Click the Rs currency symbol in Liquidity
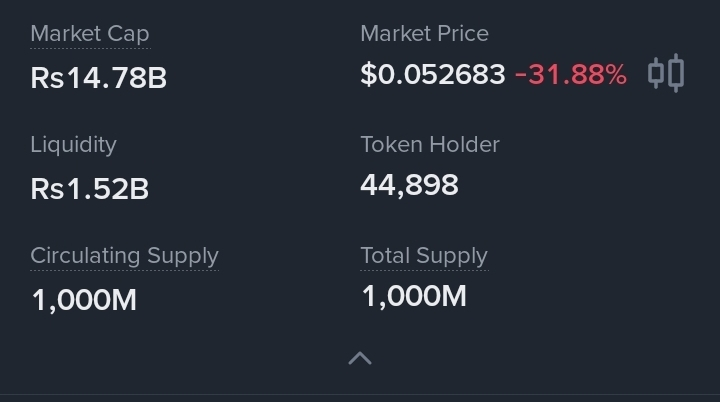This screenshot has width=720, height=402. (x=47, y=189)
